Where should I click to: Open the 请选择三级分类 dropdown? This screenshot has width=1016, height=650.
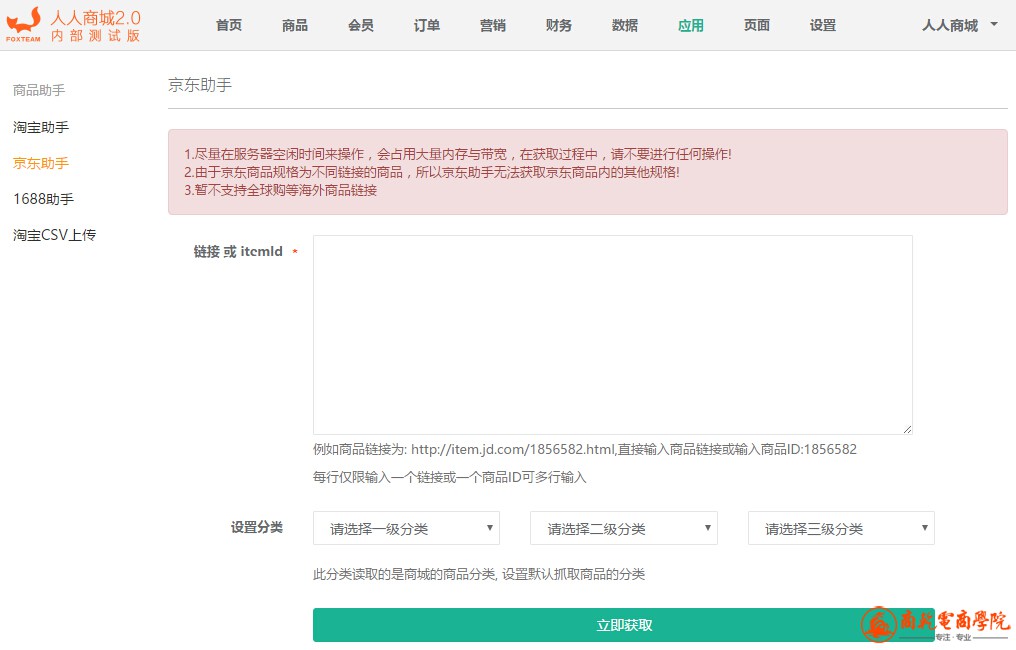[841, 528]
